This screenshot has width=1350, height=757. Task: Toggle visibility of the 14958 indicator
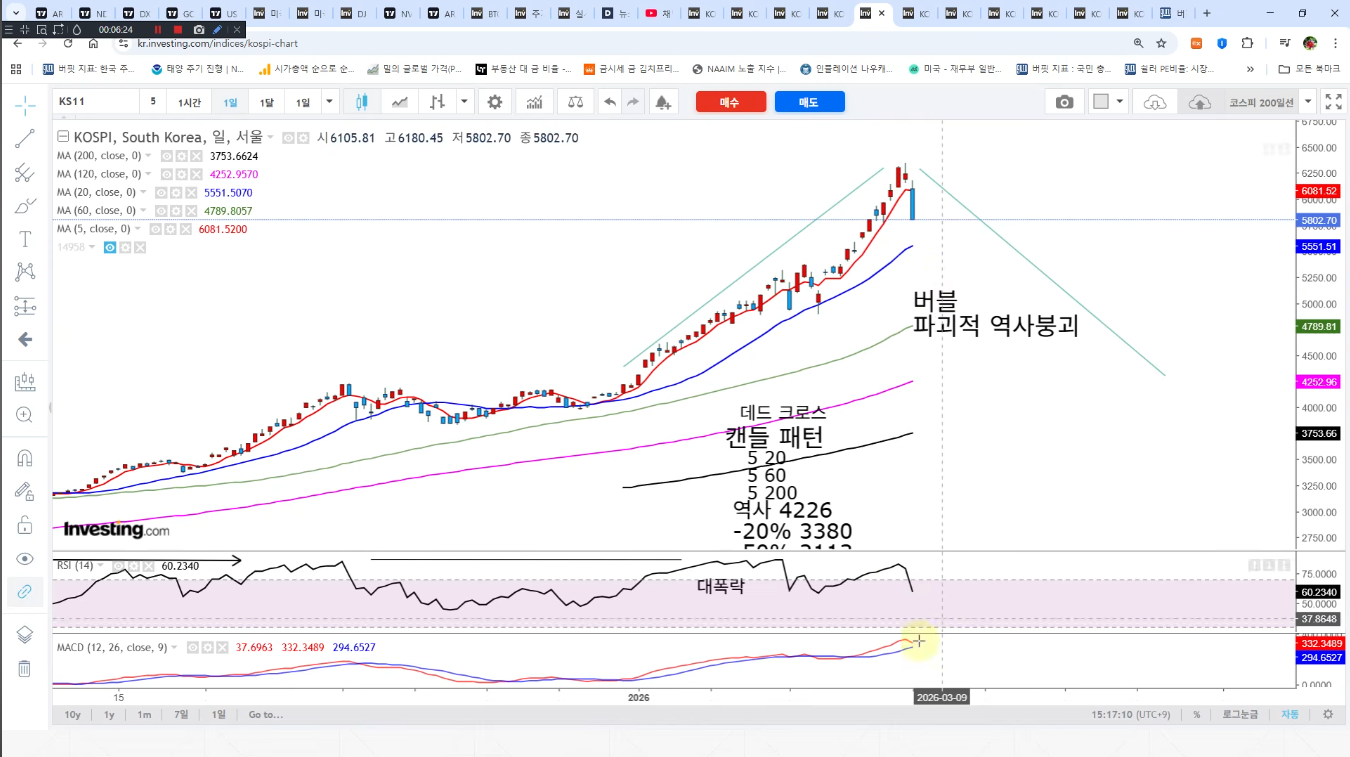110,247
